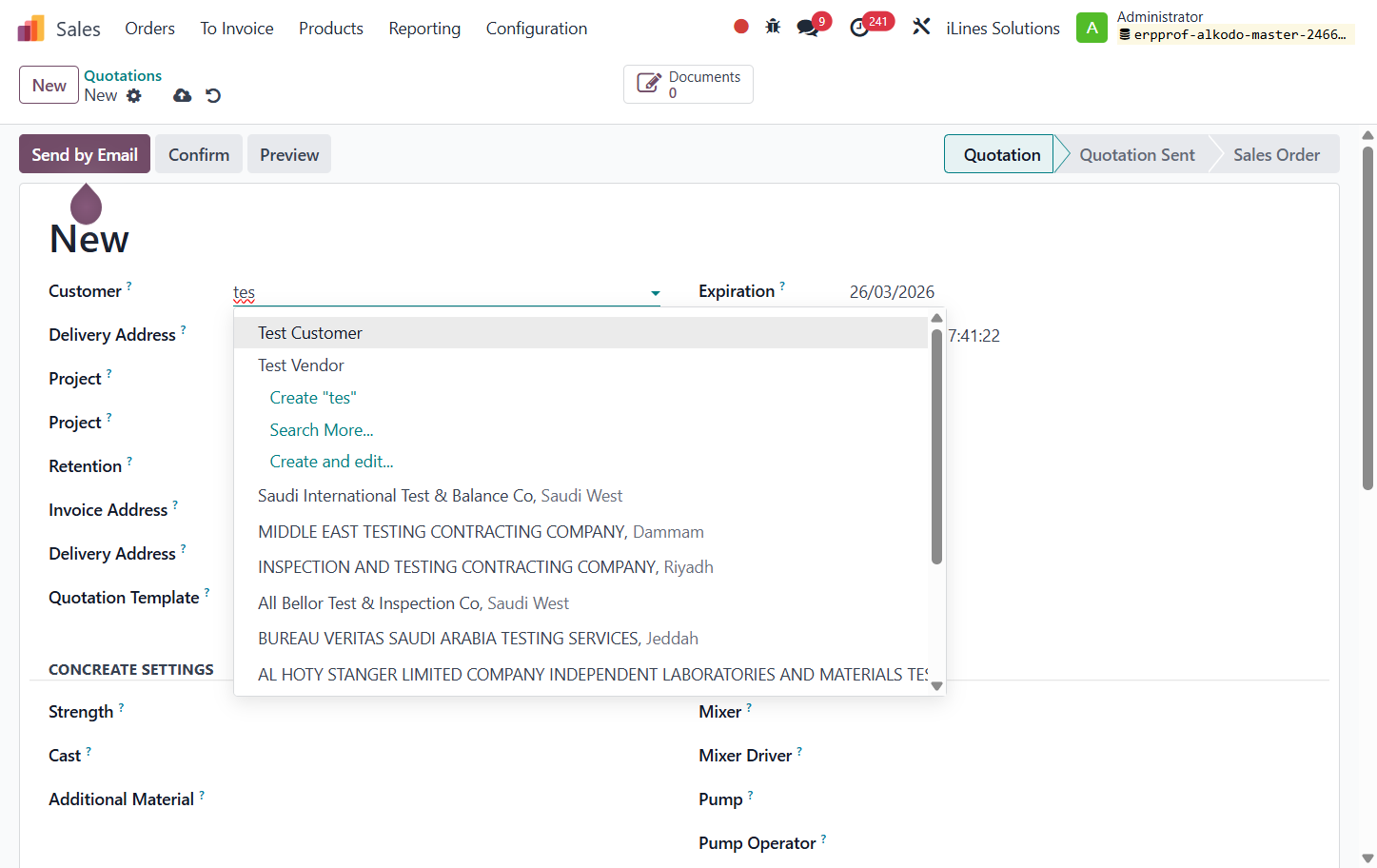Choose Test Vendor from suggestions
This screenshot has height=868, width=1377.
coord(580,365)
